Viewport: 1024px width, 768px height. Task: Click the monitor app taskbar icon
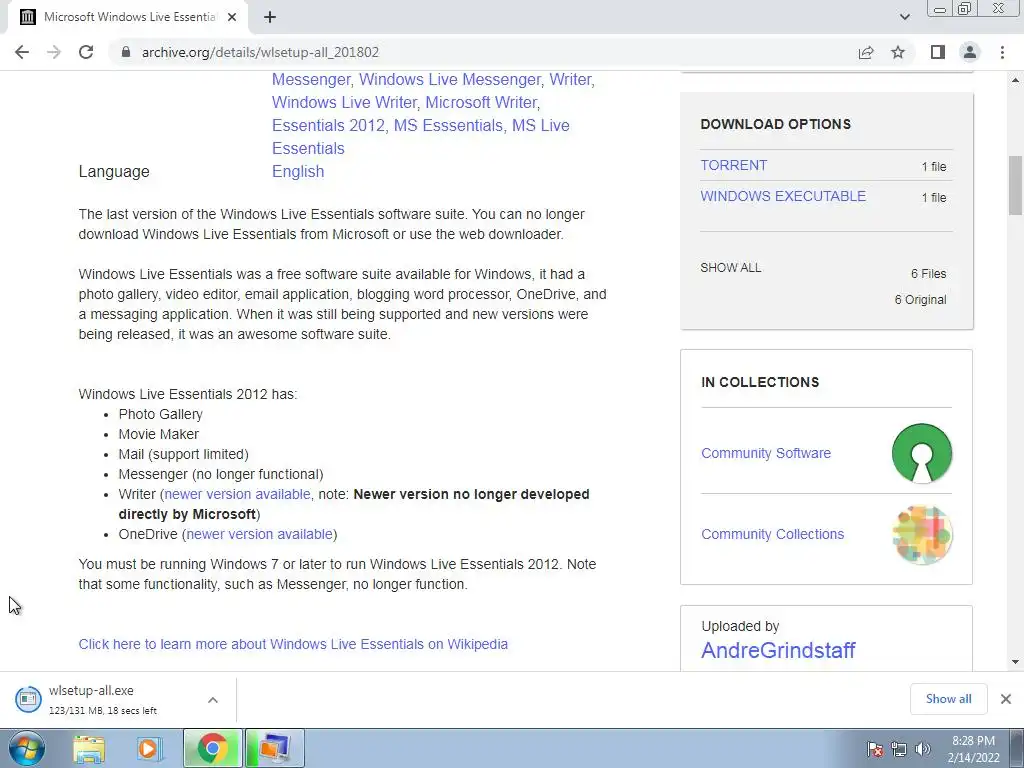click(274, 748)
